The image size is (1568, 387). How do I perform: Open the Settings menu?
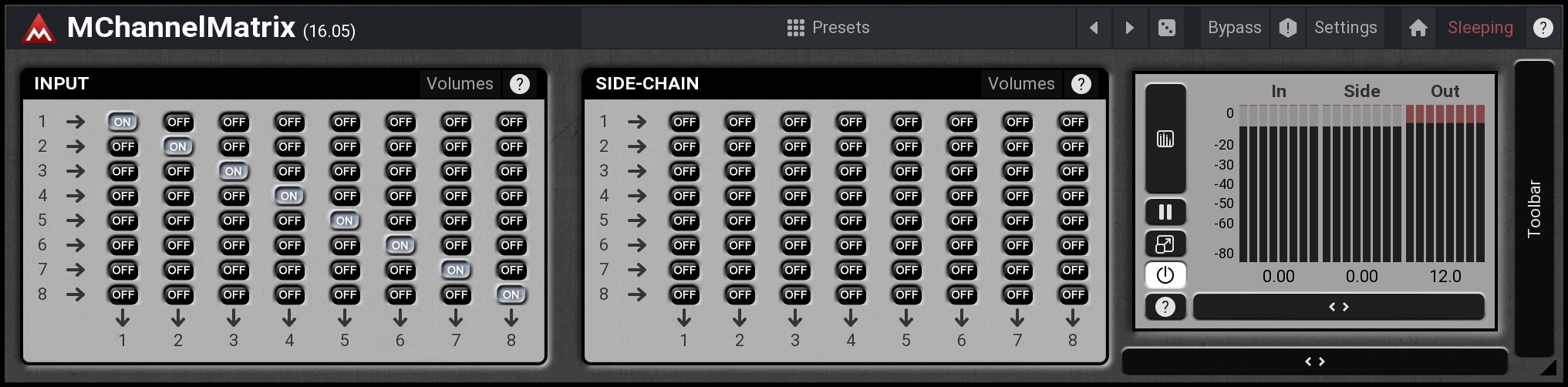click(1345, 28)
